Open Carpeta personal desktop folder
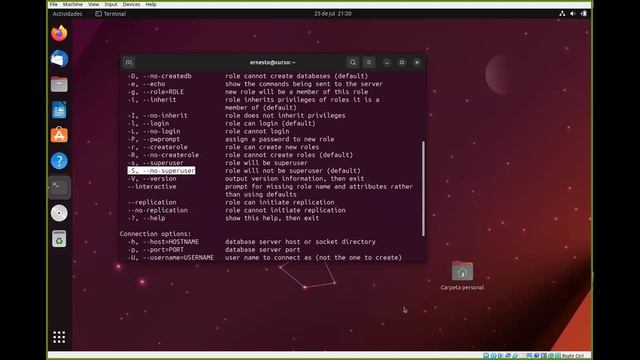The width and height of the screenshot is (640, 360). point(462,276)
